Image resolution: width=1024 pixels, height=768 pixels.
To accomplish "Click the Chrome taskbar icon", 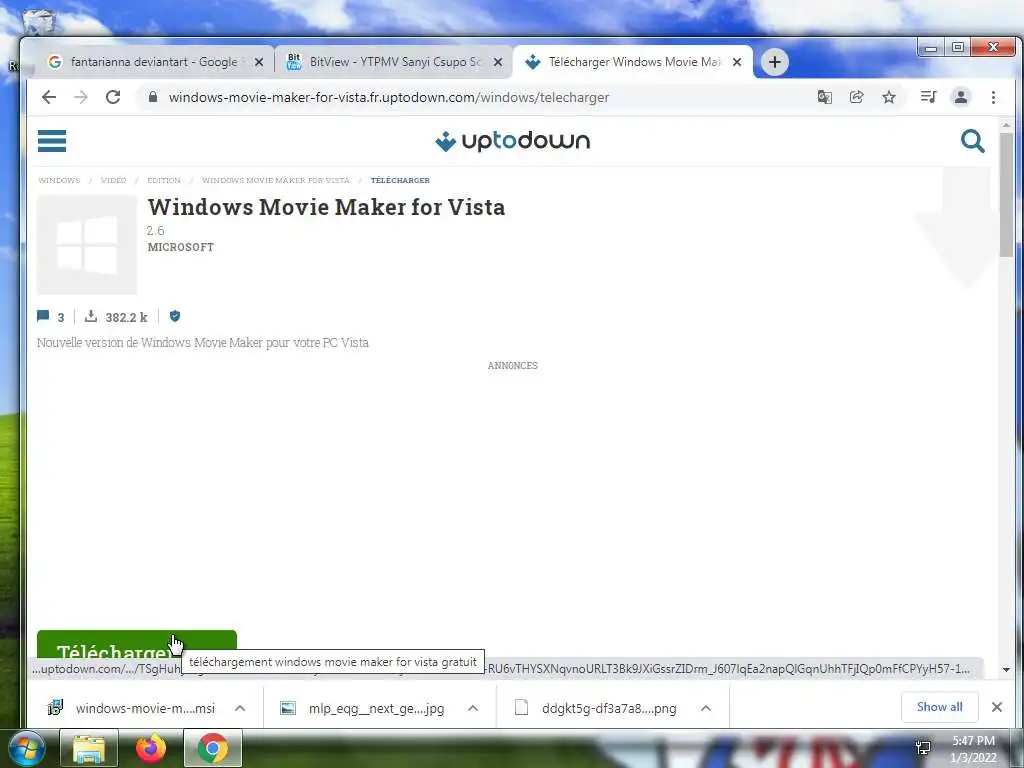I will coord(213,748).
